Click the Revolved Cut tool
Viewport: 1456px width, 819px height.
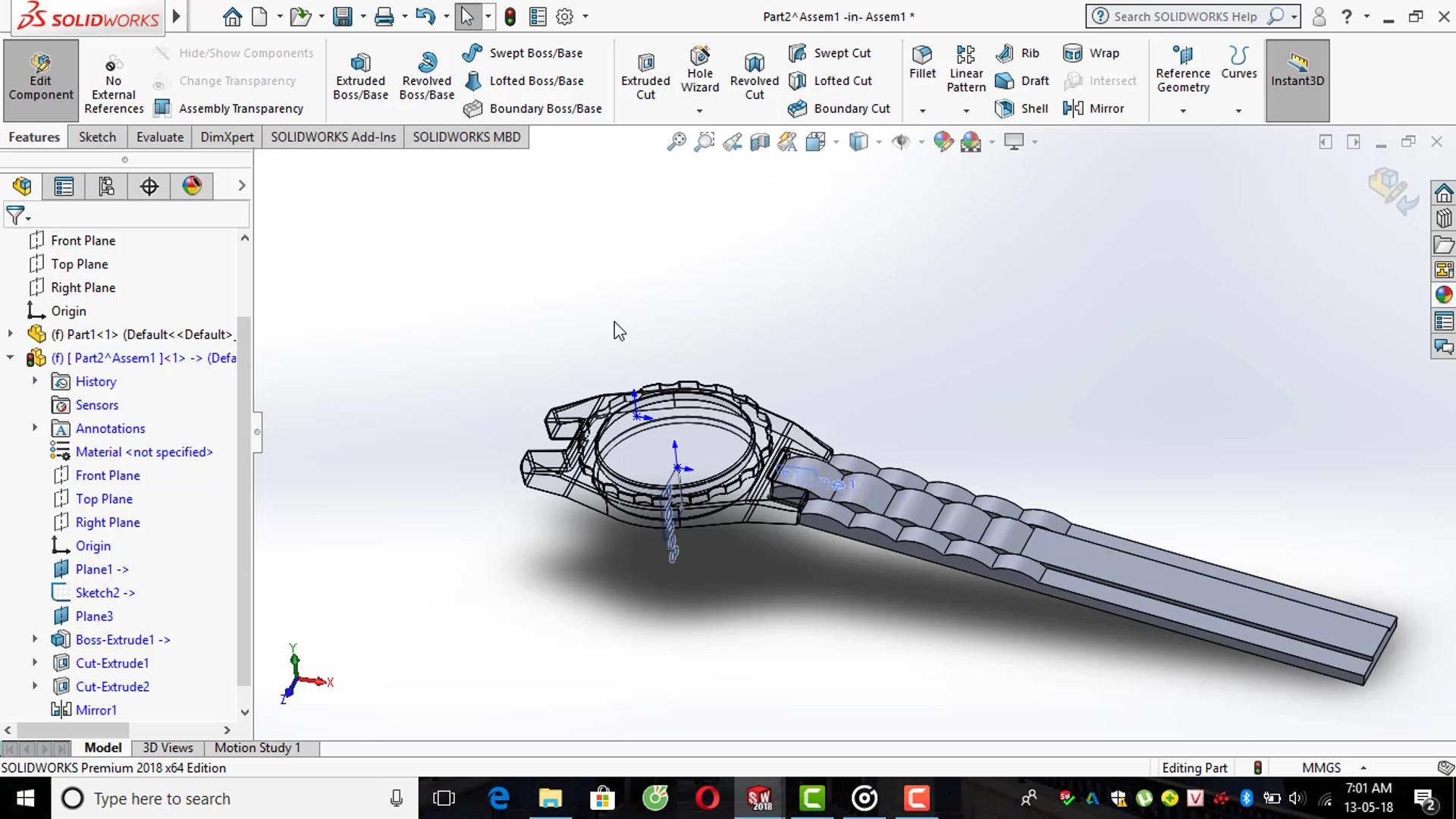pyautogui.click(x=754, y=76)
